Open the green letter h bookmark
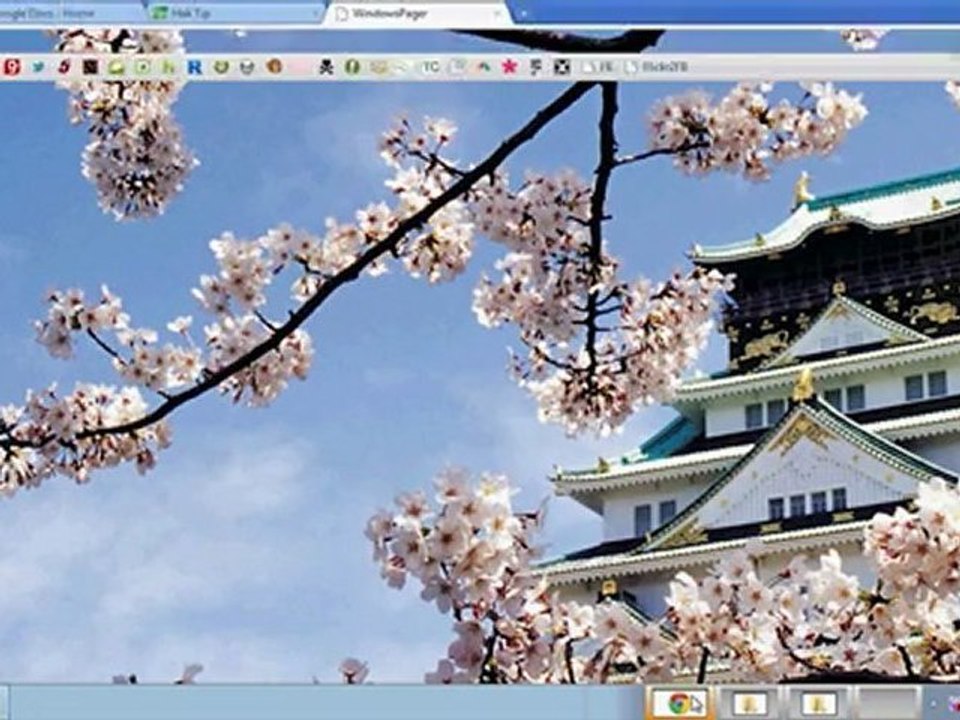This screenshot has height=720, width=960. coord(168,66)
